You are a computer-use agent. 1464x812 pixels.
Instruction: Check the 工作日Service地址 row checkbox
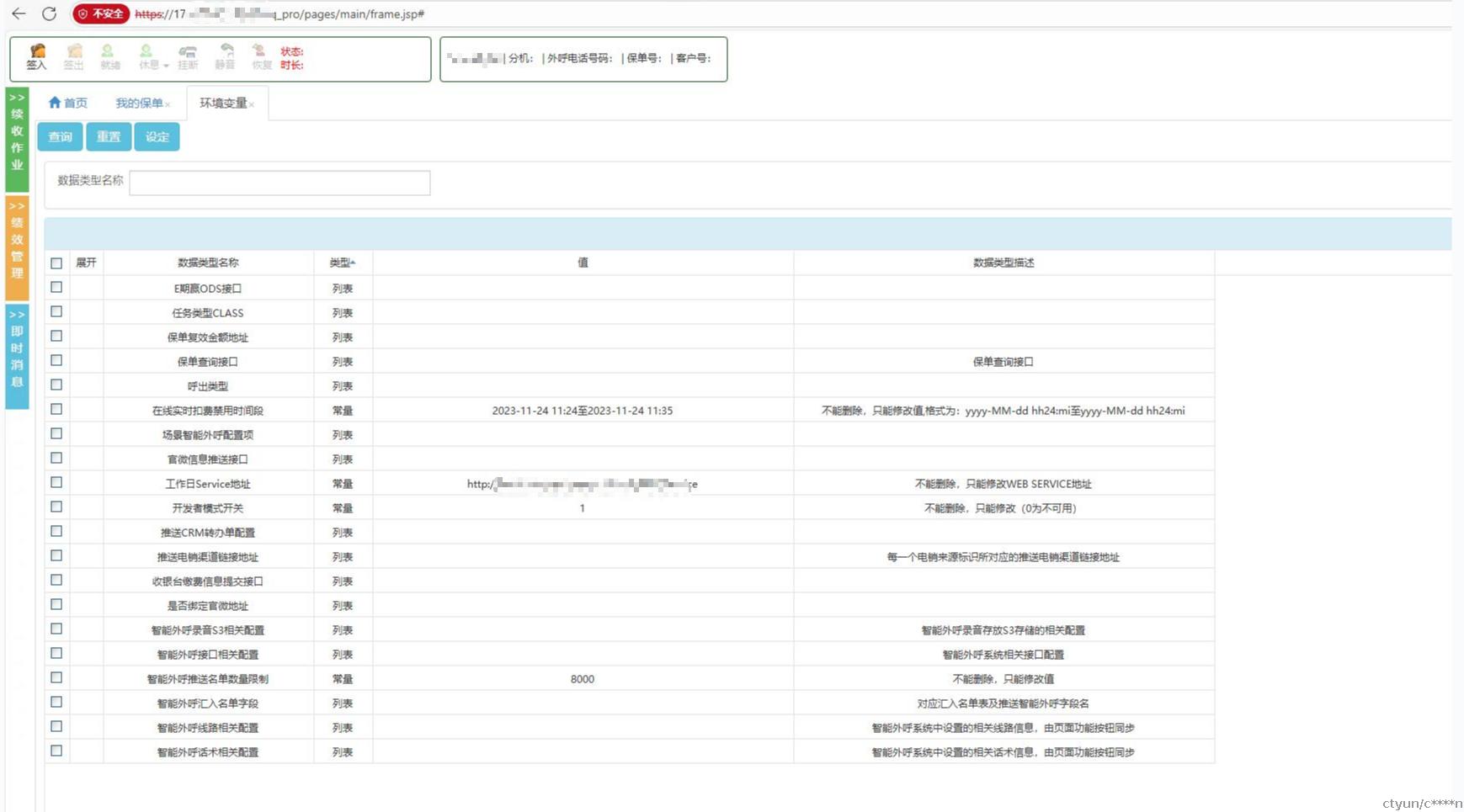click(x=56, y=482)
